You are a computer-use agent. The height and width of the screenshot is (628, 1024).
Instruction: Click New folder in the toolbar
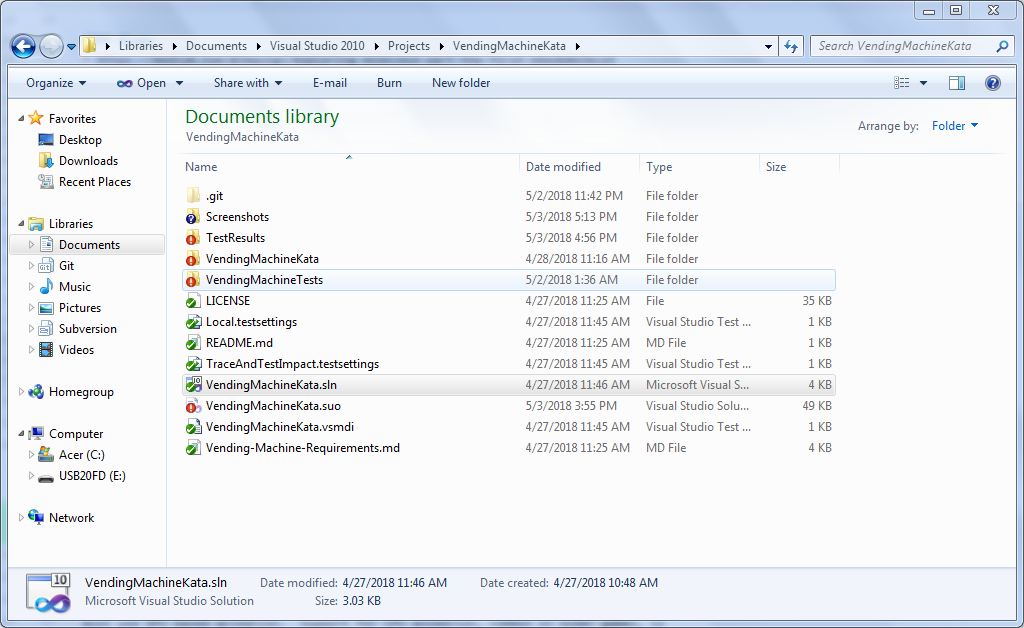tap(461, 83)
